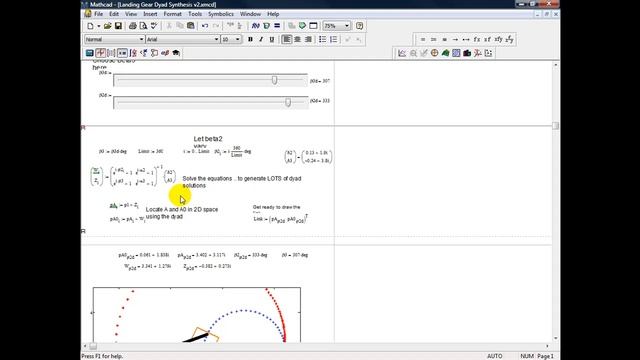Viewport: 640px width, 360px height.
Task: Set text alignment to center
Action: (298, 40)
